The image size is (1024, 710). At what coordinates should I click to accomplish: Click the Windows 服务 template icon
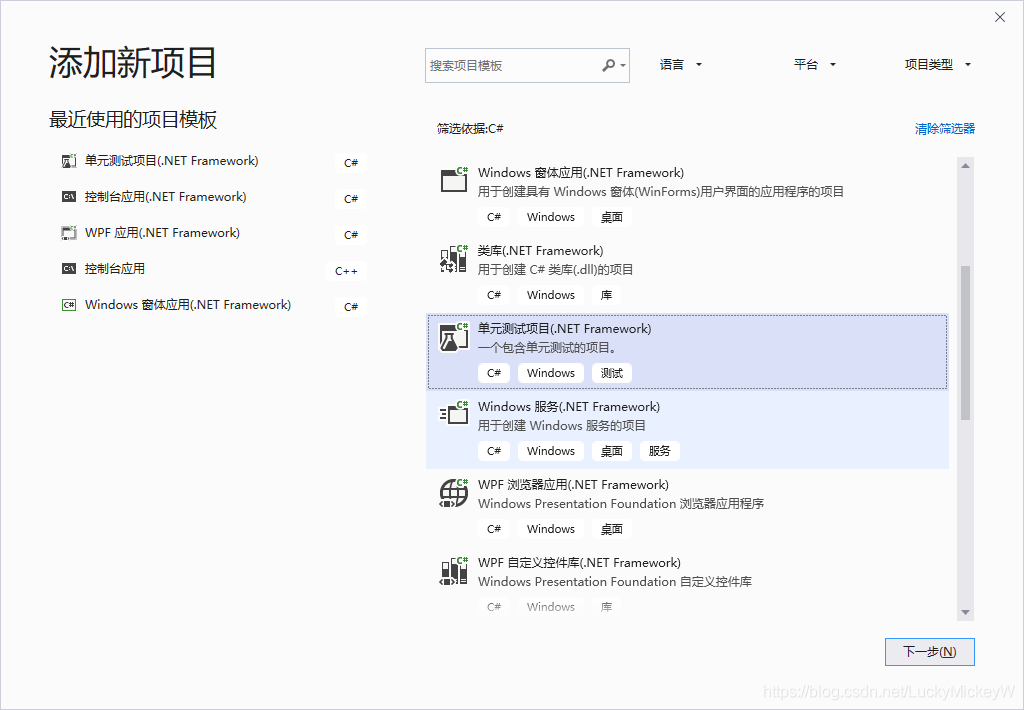tap(454, 414)
